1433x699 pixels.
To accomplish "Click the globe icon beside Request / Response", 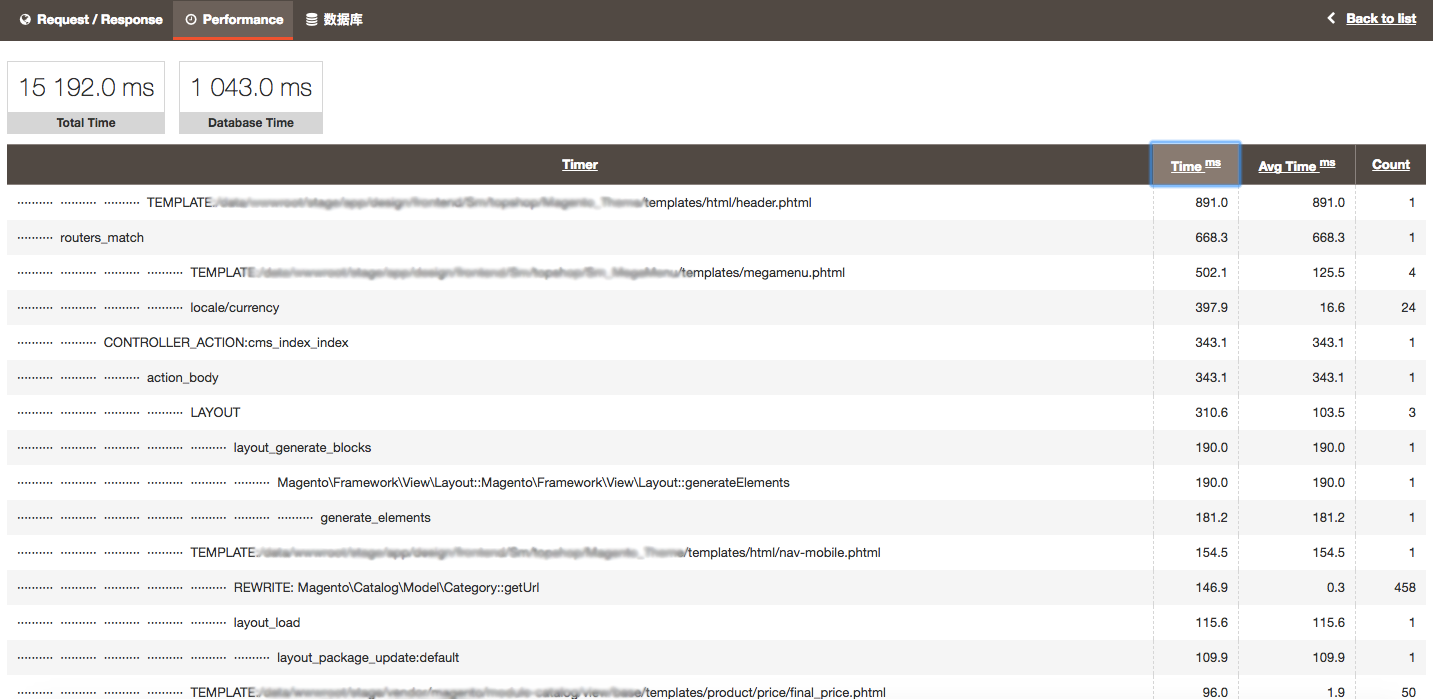I will [26, 20].
